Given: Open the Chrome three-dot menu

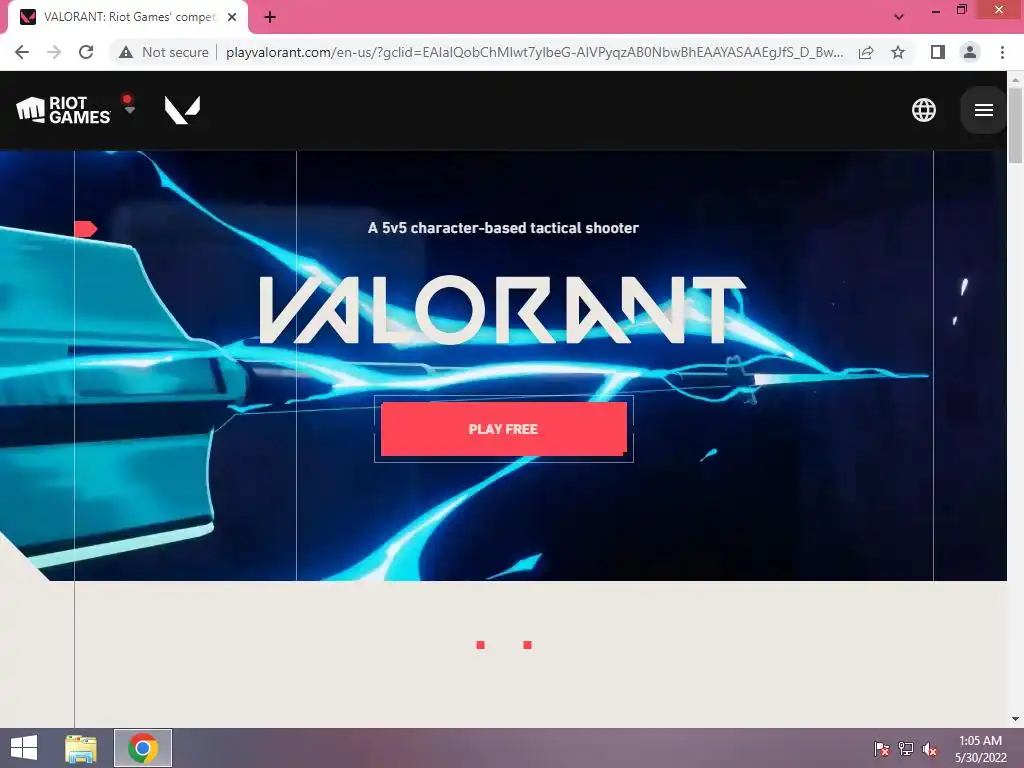Looking at the screenshot, I should (1002, 52).
